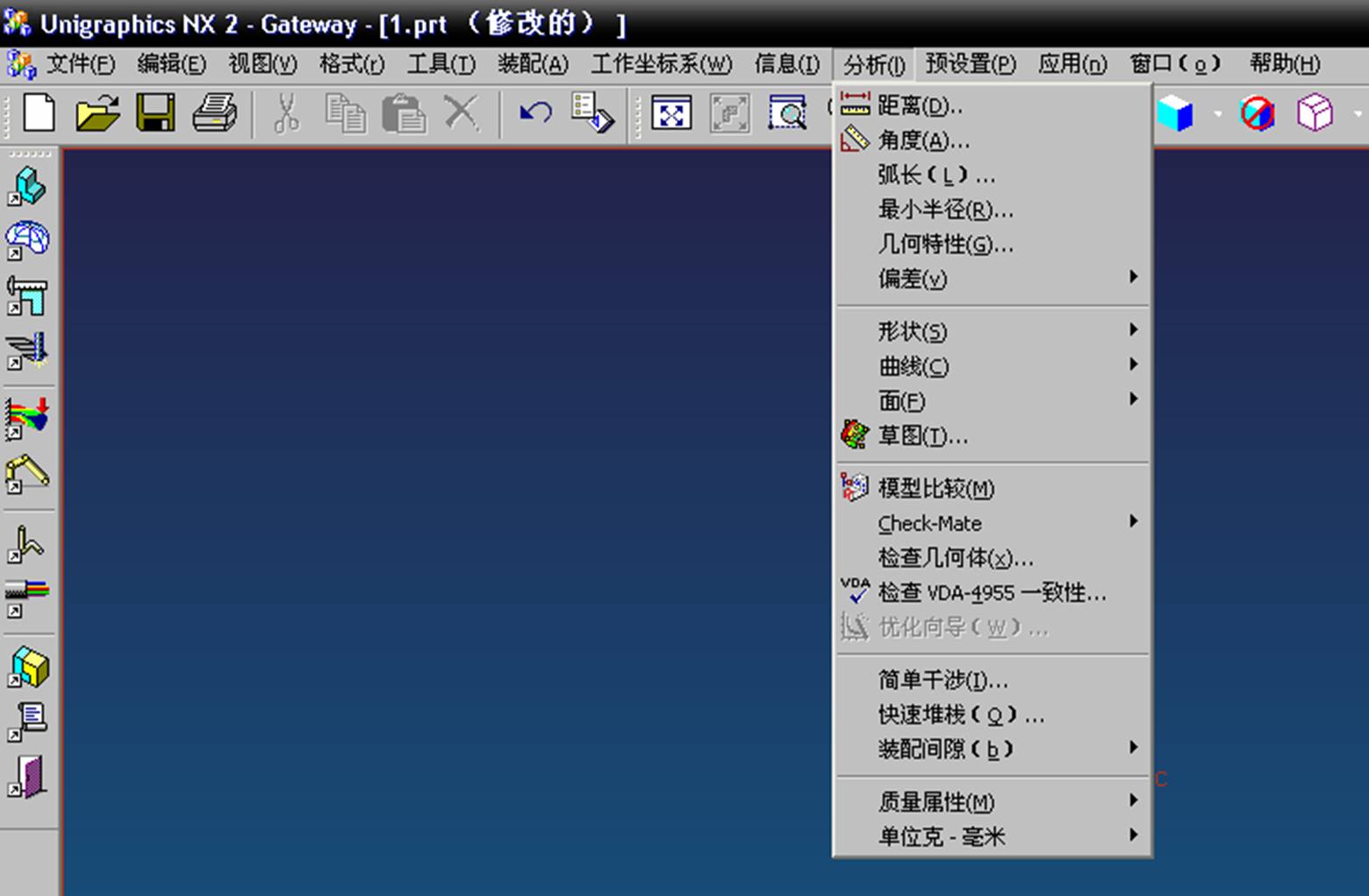Choose 角度(A) from the analysis menu
This screenshot has width=1369, height=896.
coord(993,140)
